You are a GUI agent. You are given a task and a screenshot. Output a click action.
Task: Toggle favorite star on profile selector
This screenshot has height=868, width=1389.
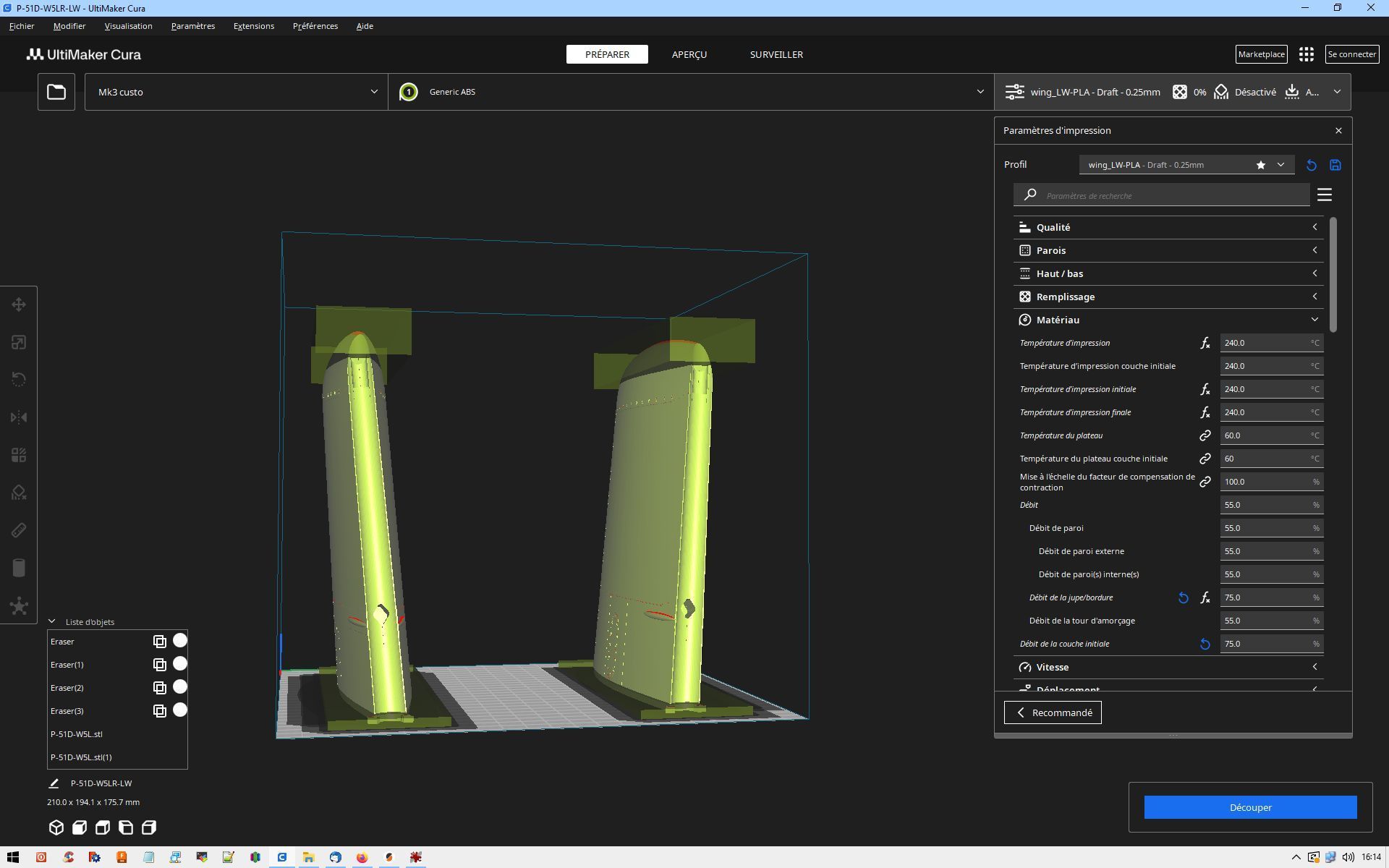pos(1261,165)
